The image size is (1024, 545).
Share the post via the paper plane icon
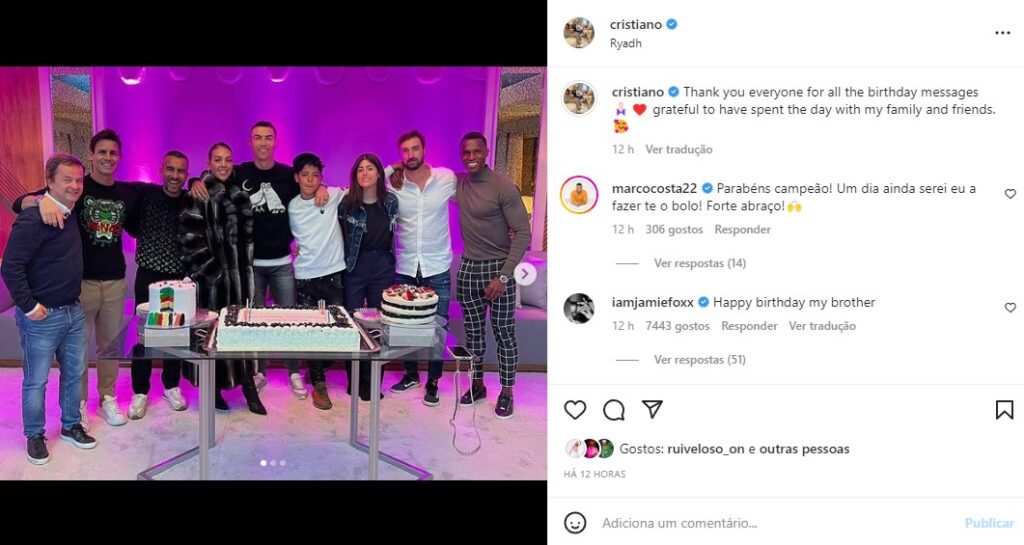click(x=652, y=409)
